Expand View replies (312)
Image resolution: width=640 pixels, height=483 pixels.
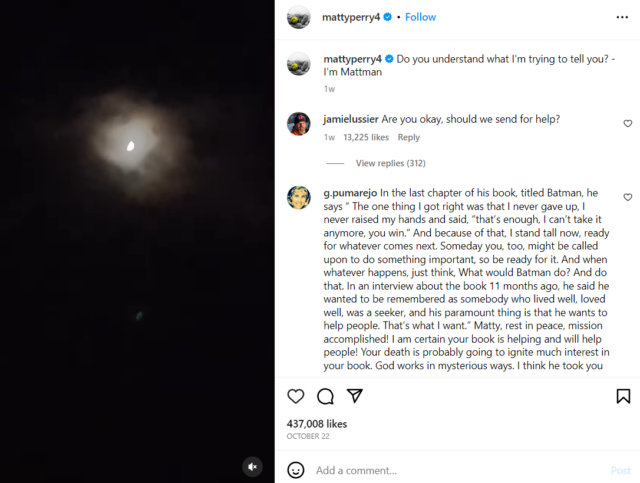(x=390, y=163)
